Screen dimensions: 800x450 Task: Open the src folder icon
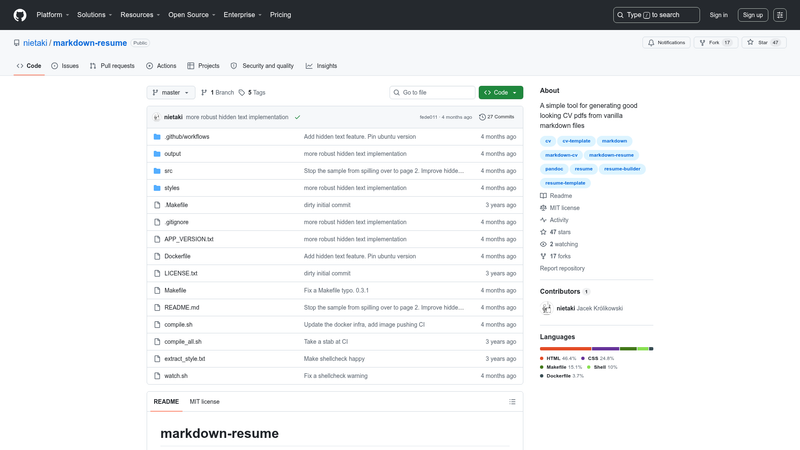coord(157,171)
